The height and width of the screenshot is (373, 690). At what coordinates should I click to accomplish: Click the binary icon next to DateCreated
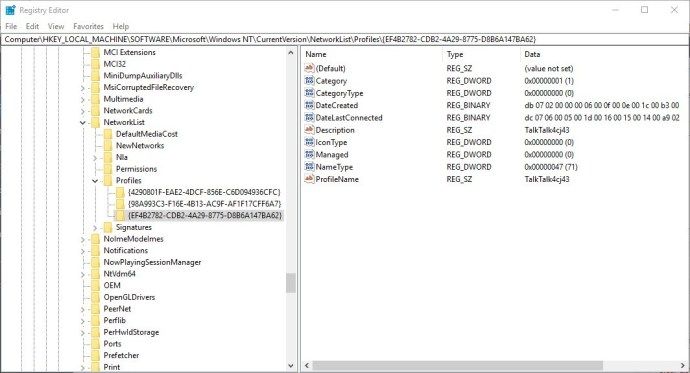tap(309, 105)
